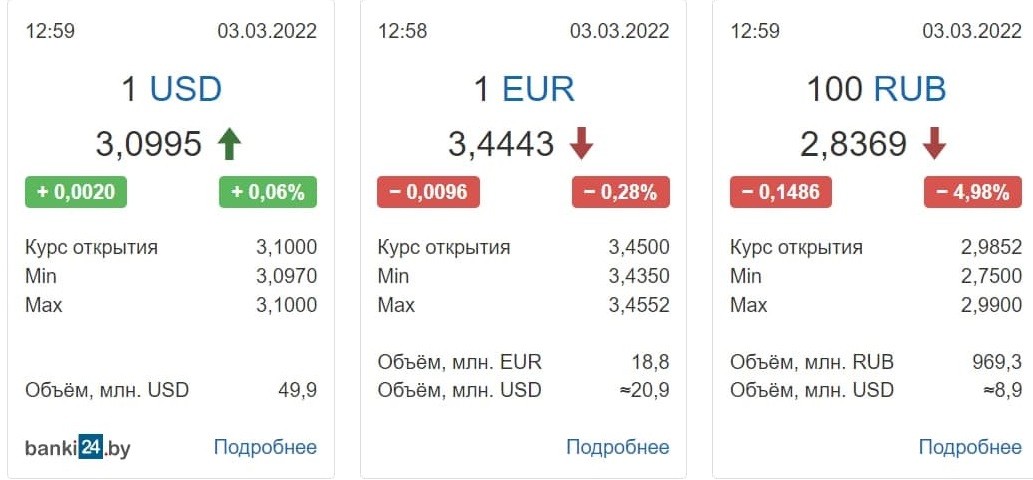Click the red down arrow beside RUB rate
The height and width of the screenshot is (480, 1033).
(934, 144)
